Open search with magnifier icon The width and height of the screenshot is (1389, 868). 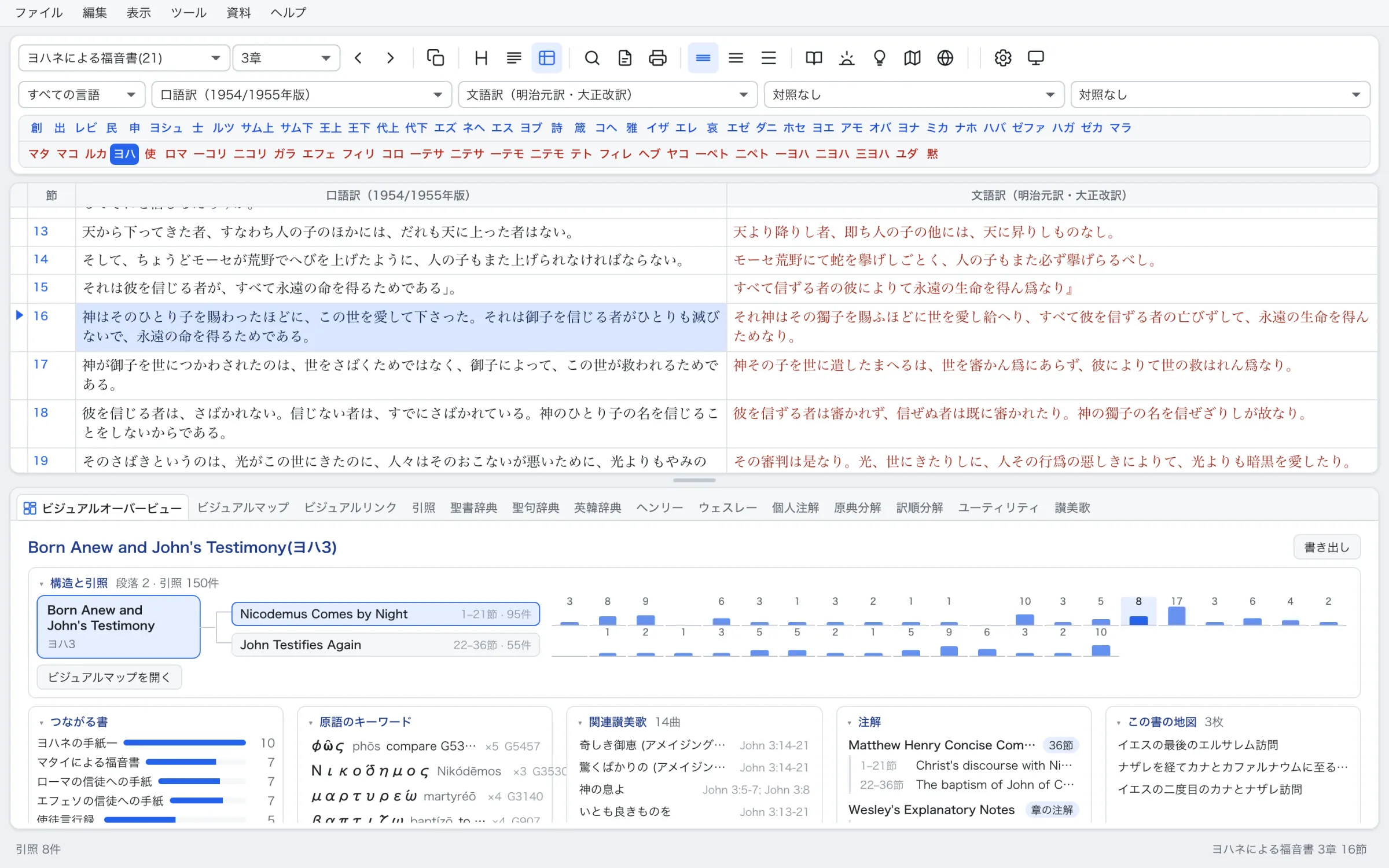click(x=591, y=58)
